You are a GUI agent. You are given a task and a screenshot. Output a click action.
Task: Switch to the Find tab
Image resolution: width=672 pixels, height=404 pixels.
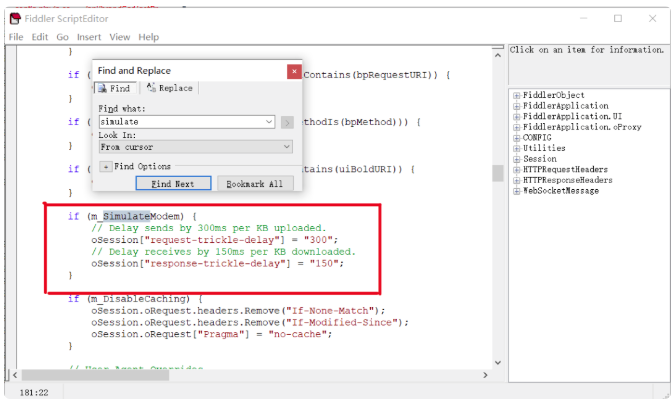point(115,88)
